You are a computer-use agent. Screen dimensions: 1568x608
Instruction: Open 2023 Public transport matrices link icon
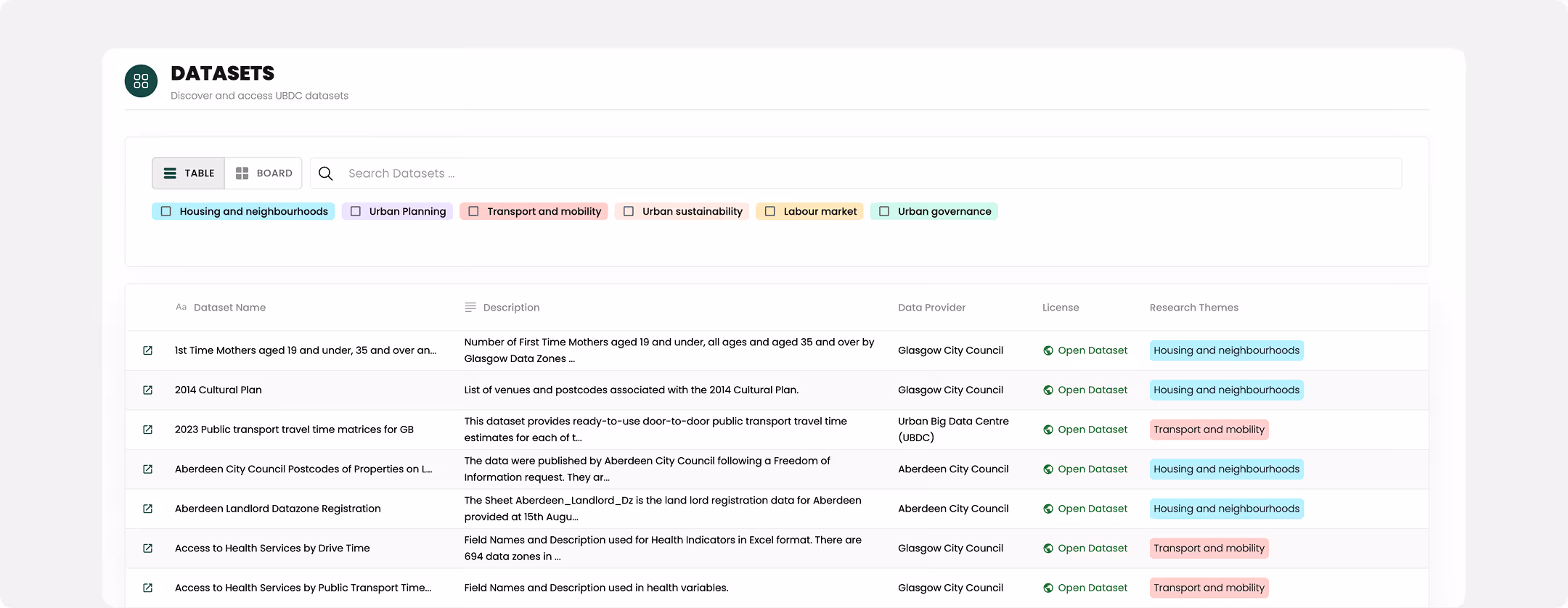[147, 430]
